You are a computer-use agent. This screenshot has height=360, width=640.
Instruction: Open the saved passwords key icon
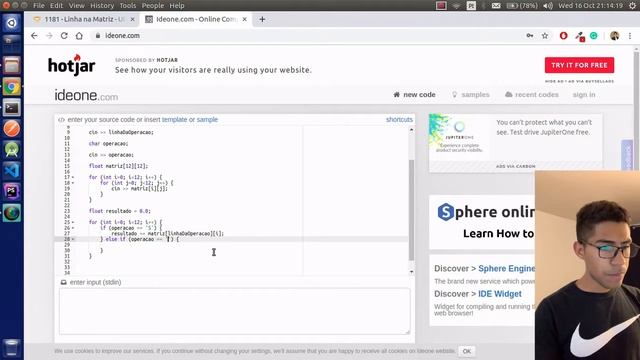click(x=530, y=36)
